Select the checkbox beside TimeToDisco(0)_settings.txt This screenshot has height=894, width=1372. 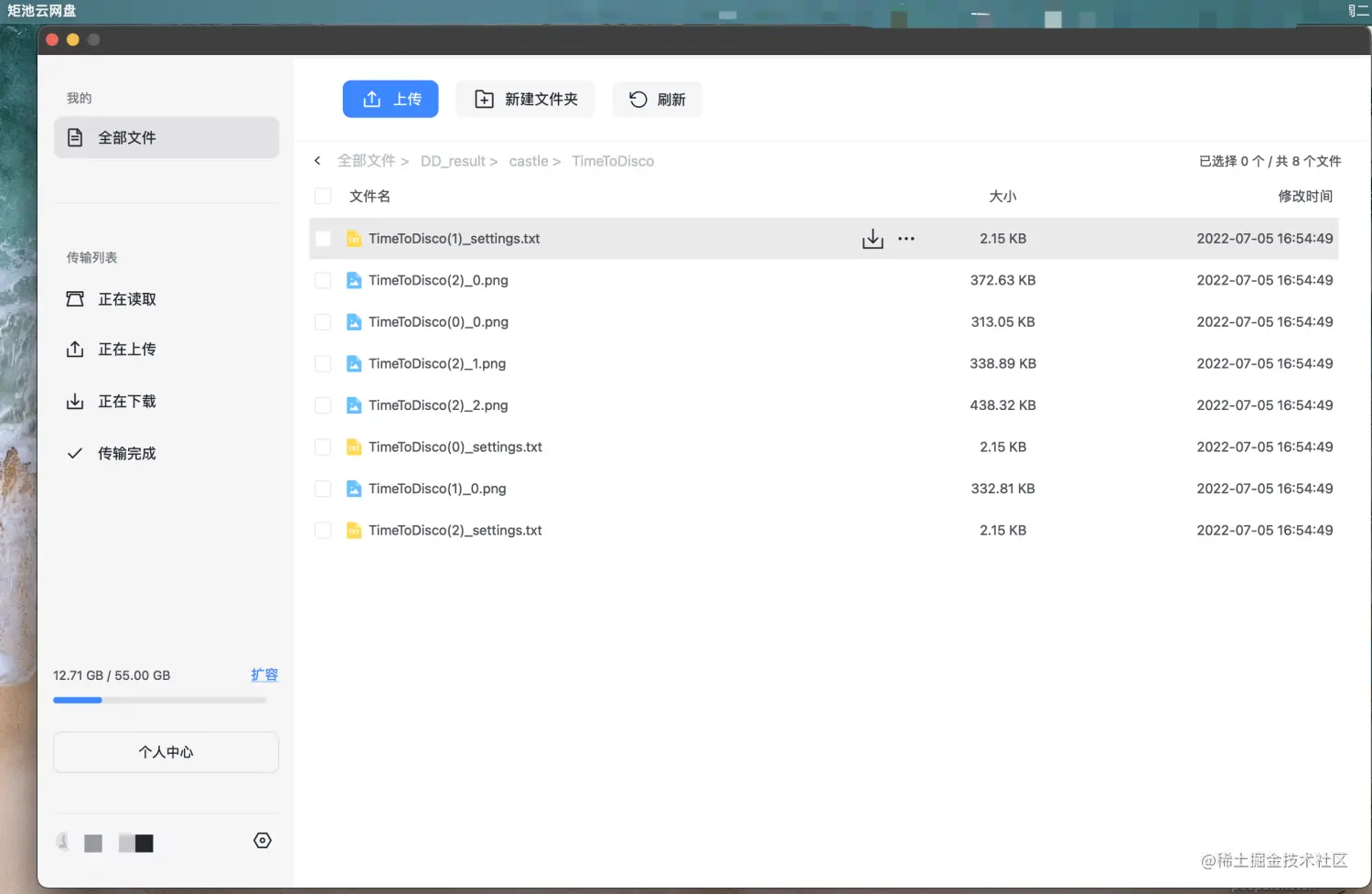[x=323, y=447]
